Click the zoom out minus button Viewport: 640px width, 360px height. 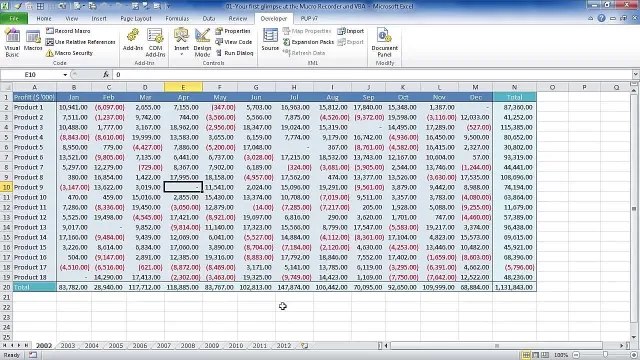pyautogui.click(x=576, y=355)
